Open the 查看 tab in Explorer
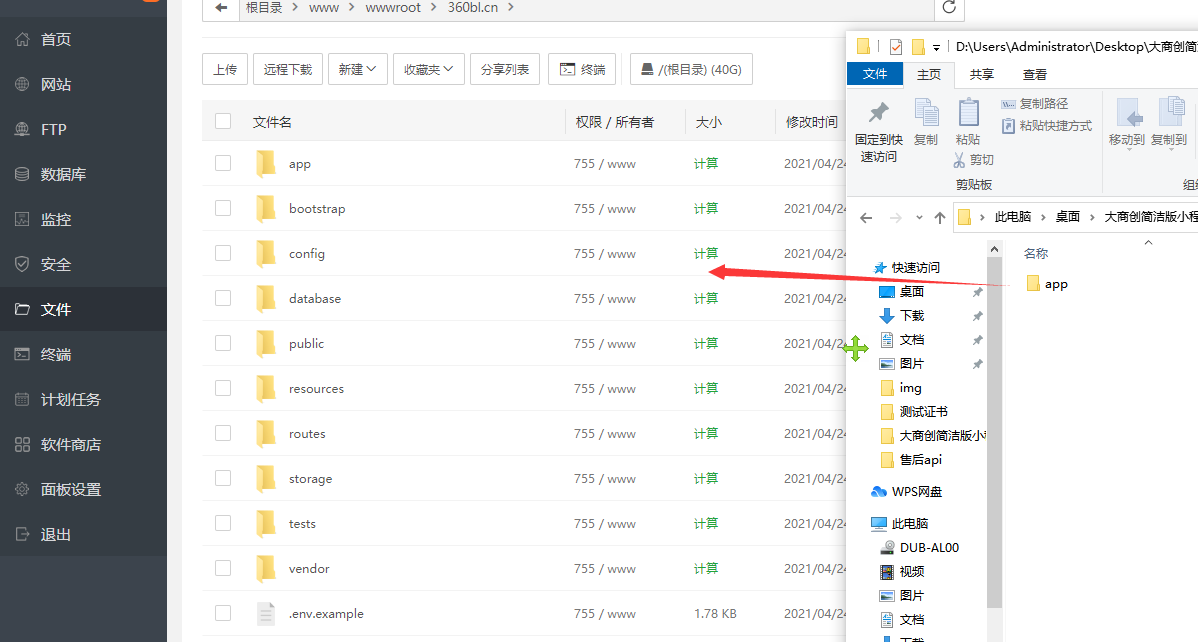This screenshot has width=1198, height=642. pyautogui.click(x=1035, y=74)
